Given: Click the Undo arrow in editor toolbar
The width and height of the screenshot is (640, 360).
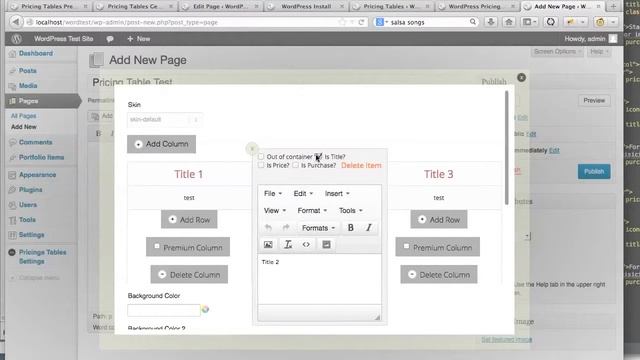Looking at the screenshot, I should (x=268, y=228).
